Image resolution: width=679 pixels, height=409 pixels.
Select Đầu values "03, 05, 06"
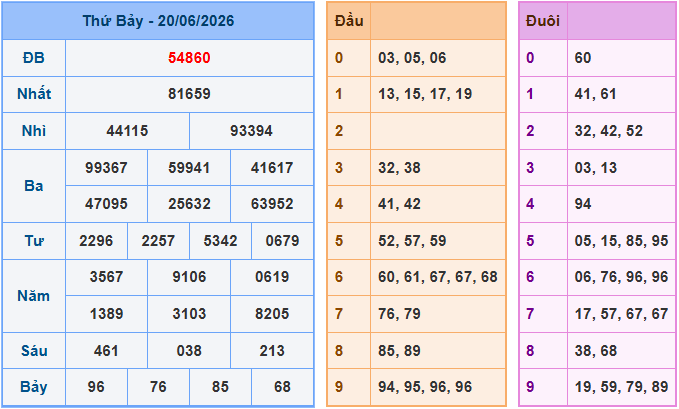[412, 58]
